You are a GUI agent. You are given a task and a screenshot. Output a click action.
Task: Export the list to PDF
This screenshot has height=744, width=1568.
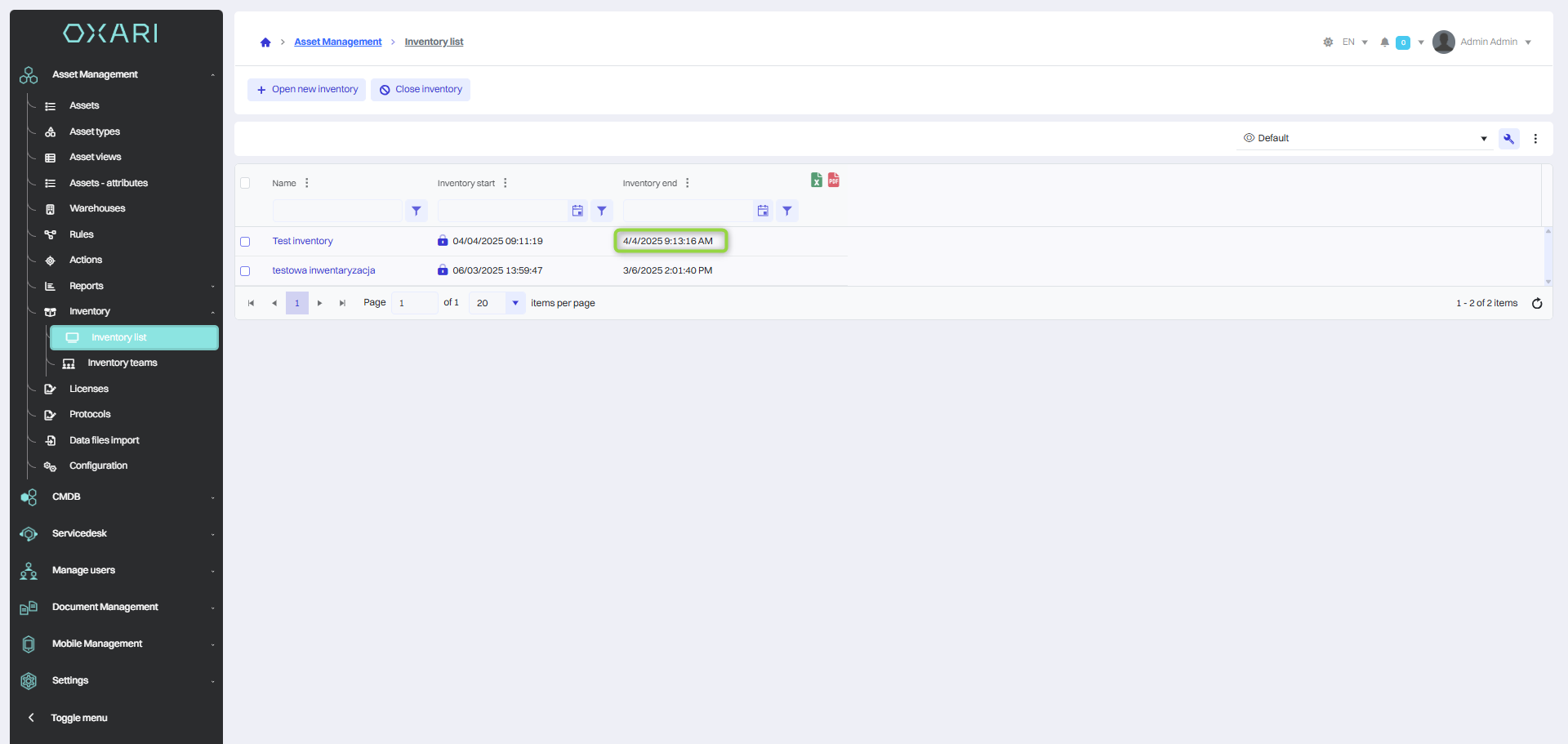(x=833, y=180)
